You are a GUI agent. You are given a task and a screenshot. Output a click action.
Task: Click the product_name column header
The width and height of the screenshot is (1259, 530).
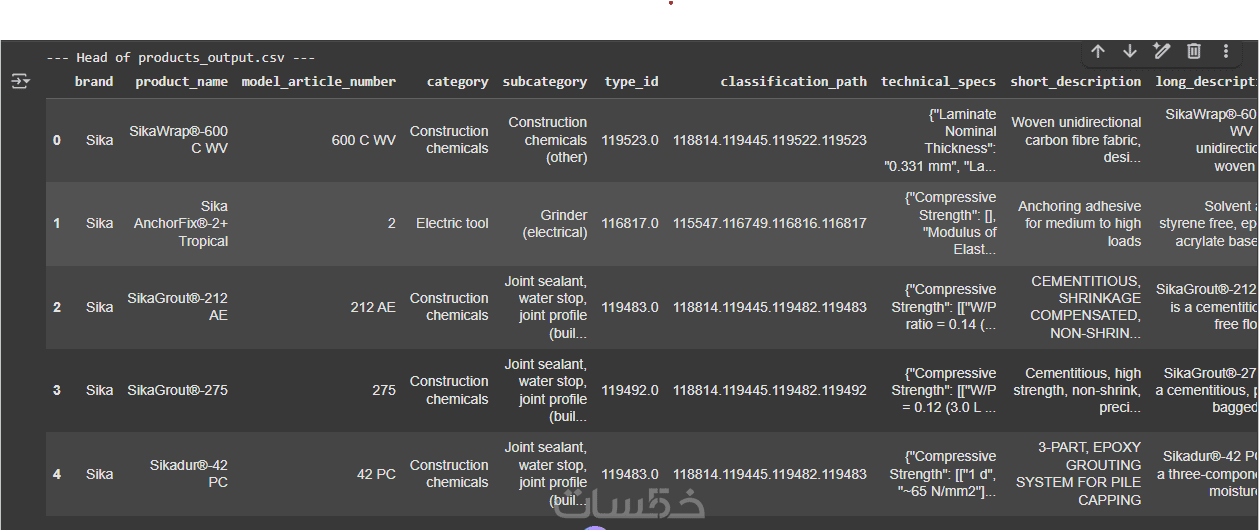(x=181, y=82)
